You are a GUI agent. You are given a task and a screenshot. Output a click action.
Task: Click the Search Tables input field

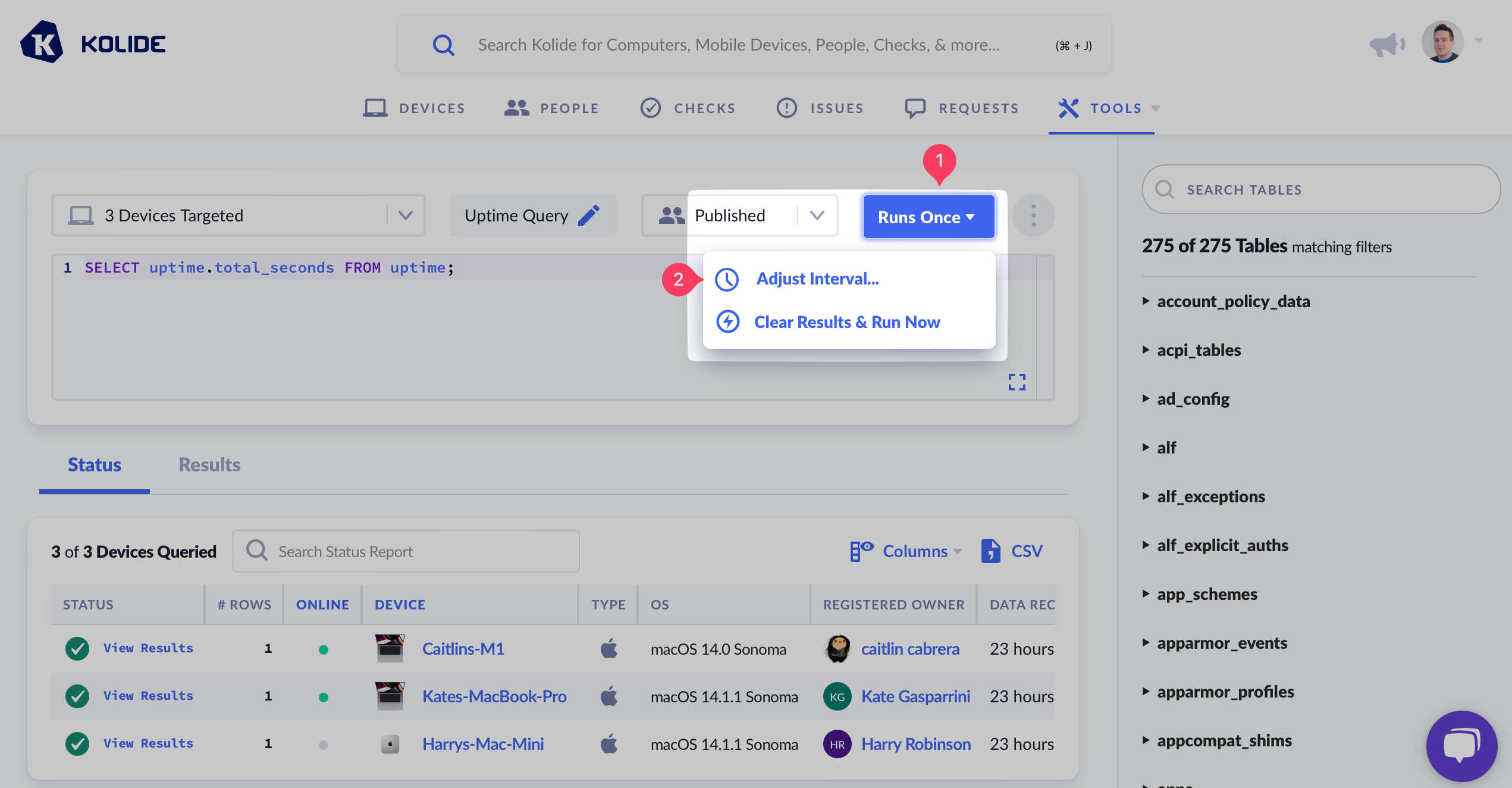[x=1320, y=190]
